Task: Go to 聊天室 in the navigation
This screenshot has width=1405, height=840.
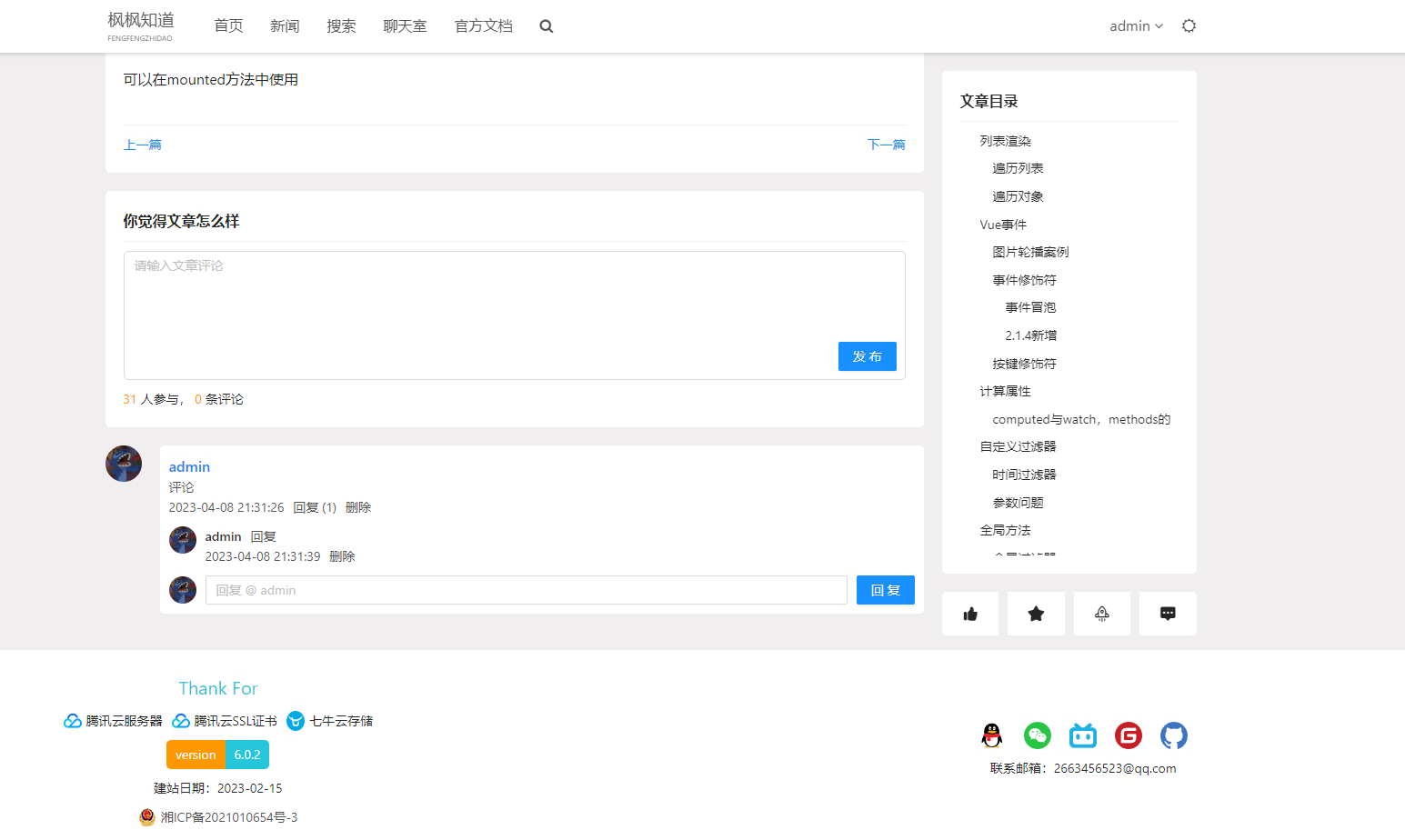Action: (405, 26)
